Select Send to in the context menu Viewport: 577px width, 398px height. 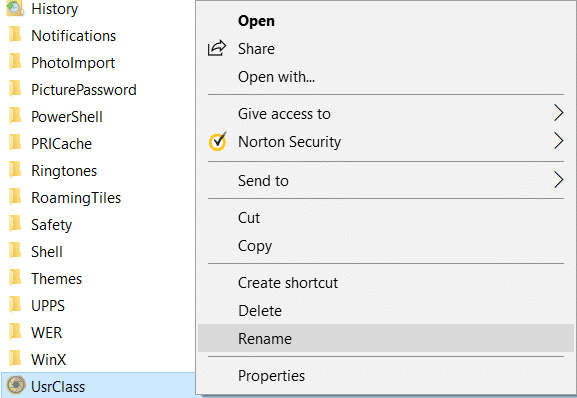click(x=386, y=181)
